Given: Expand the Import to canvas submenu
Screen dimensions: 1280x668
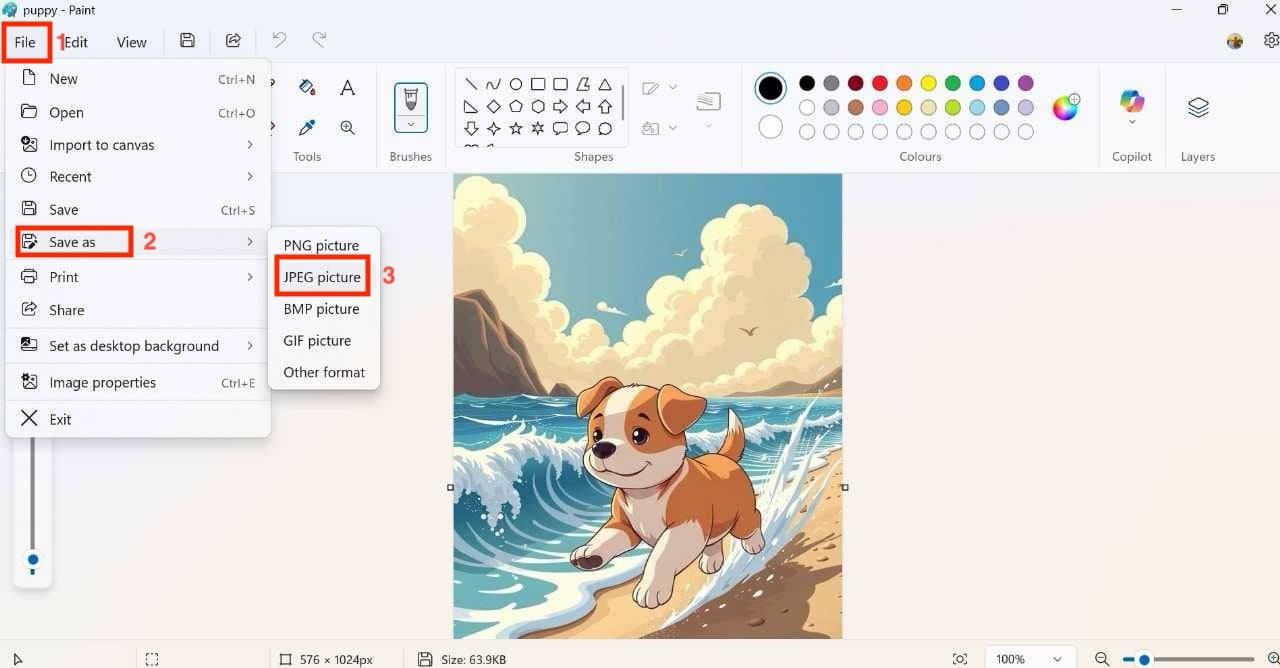Looking at the screenshot, I should (x=250, y=144).
